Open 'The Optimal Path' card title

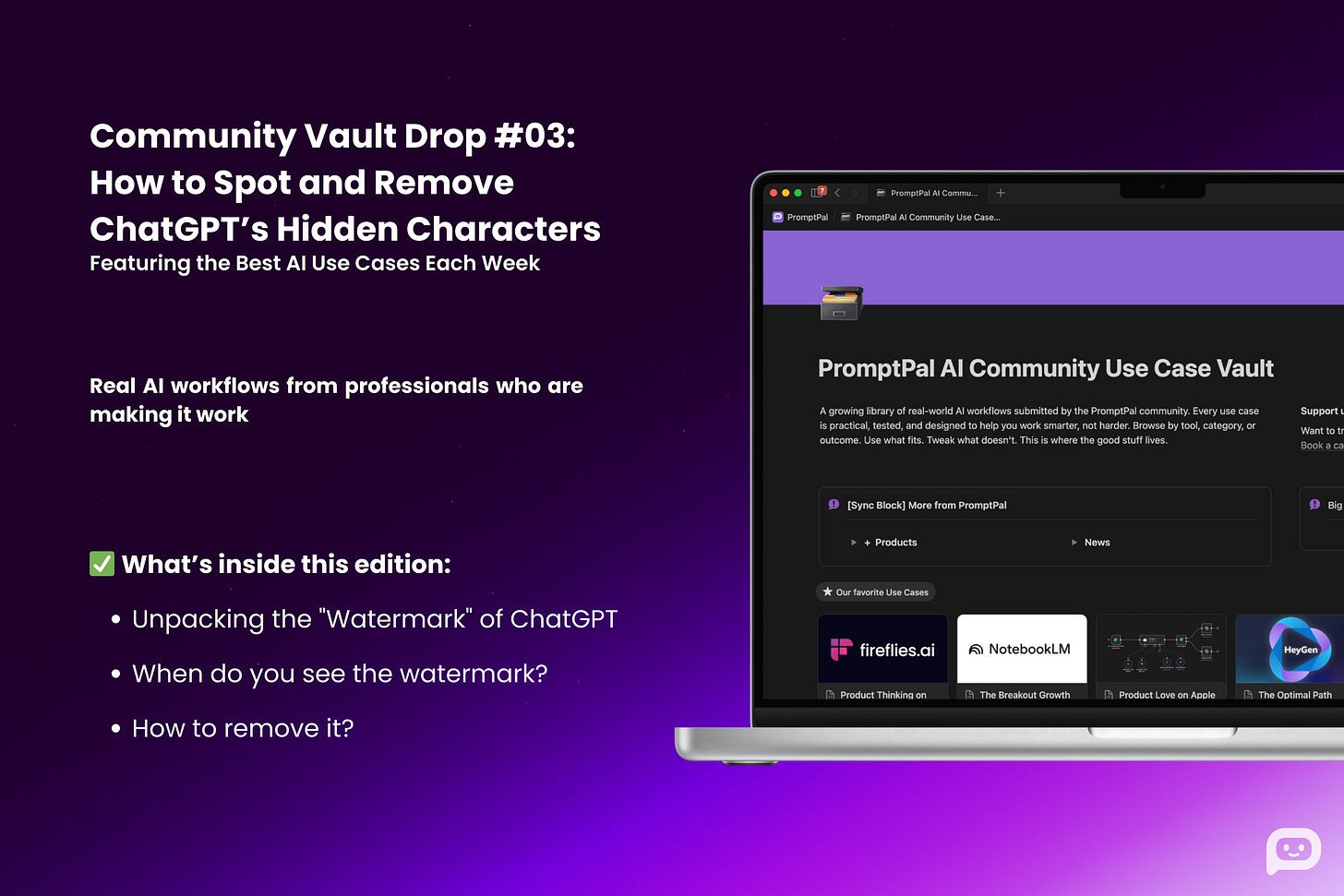(1295, 695)
